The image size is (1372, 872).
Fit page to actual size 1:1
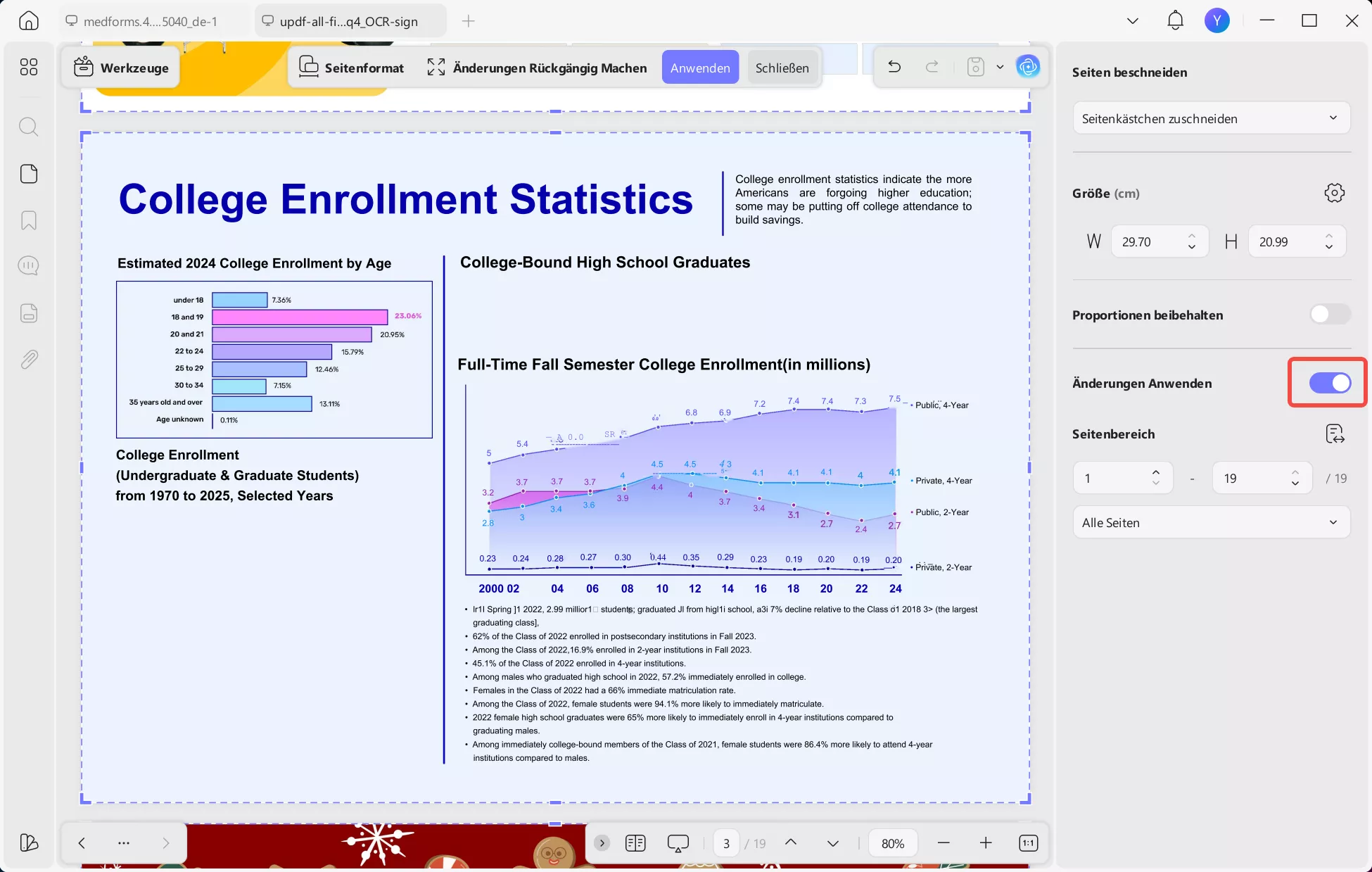click(x=1028, y=843)
